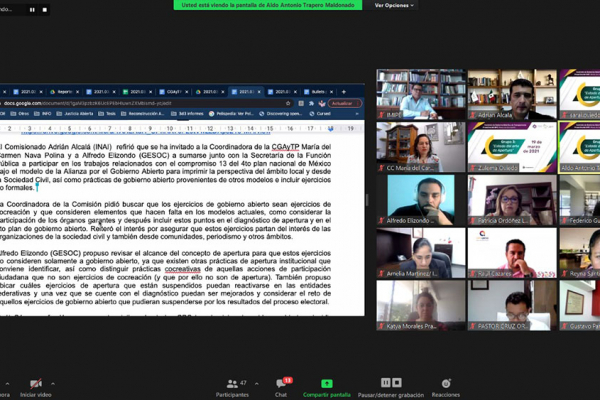Stop the recording in the bottom toolbar
The height and width of the screenshot is (400, 600).
[397, 382]
